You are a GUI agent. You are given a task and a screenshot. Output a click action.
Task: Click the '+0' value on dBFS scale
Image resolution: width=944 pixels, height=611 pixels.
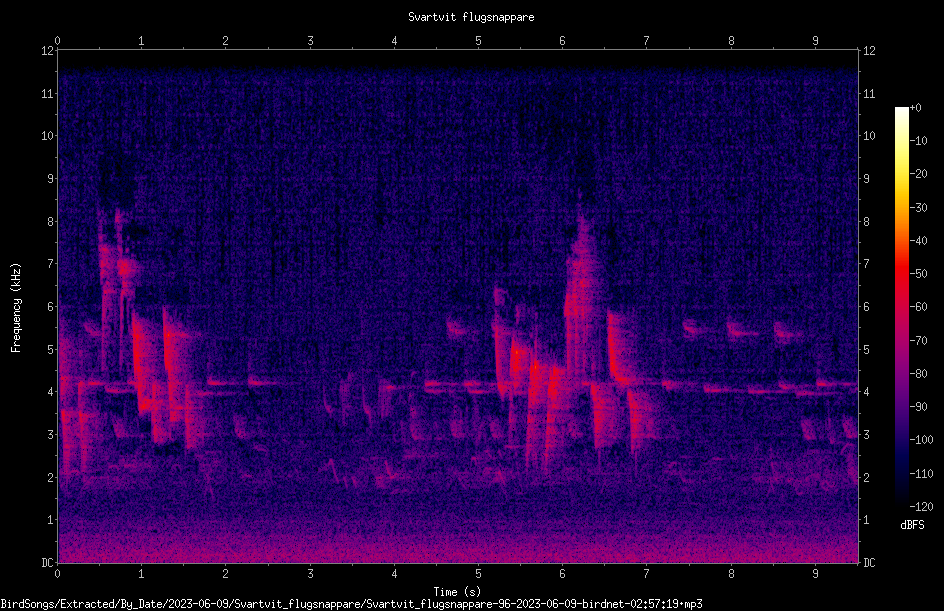tap(916, 108)
